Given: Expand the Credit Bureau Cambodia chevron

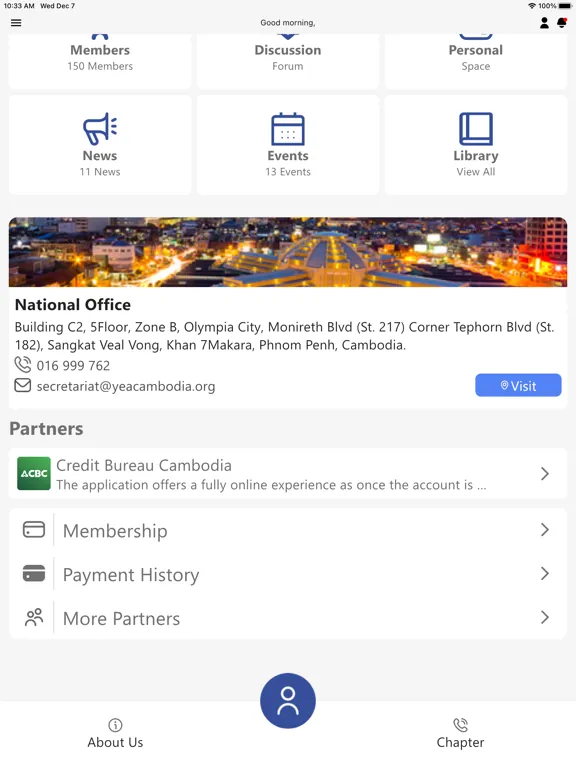Looking at the screenshot, I should click(x=545, y=474).
